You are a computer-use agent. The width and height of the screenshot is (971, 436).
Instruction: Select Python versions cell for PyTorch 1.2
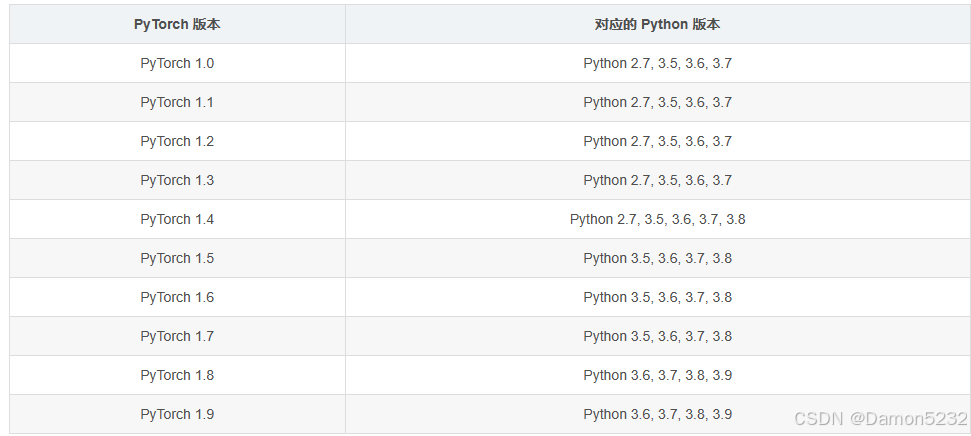coord(657,141)
